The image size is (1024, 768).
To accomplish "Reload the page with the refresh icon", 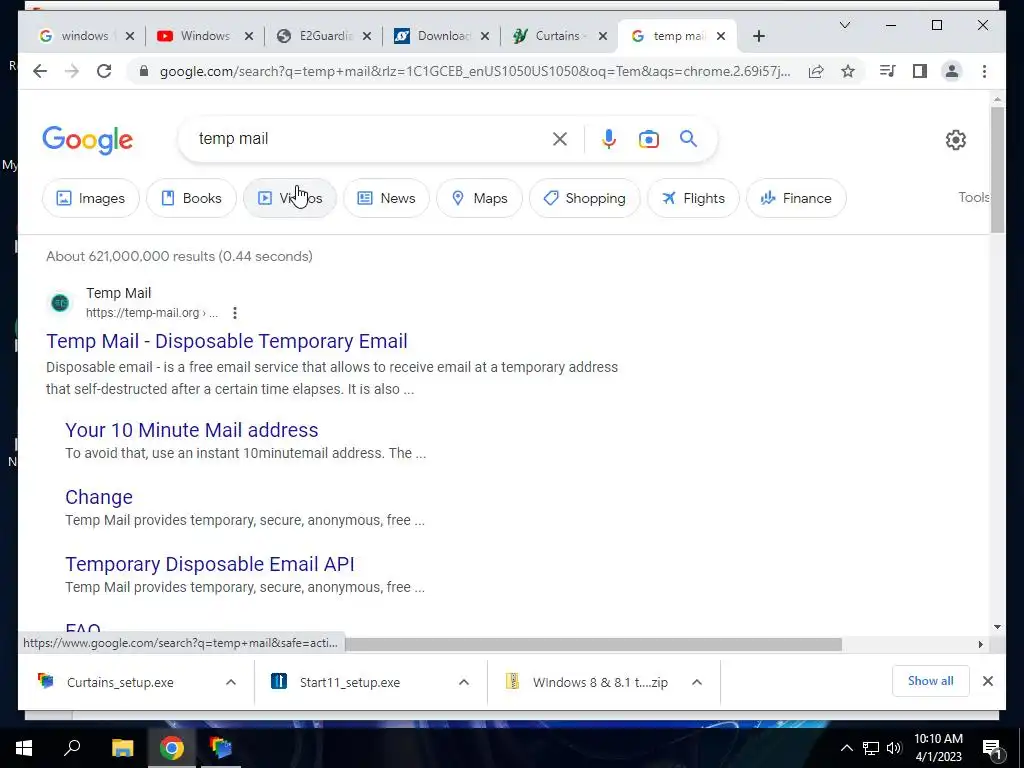I will [104, 71].
